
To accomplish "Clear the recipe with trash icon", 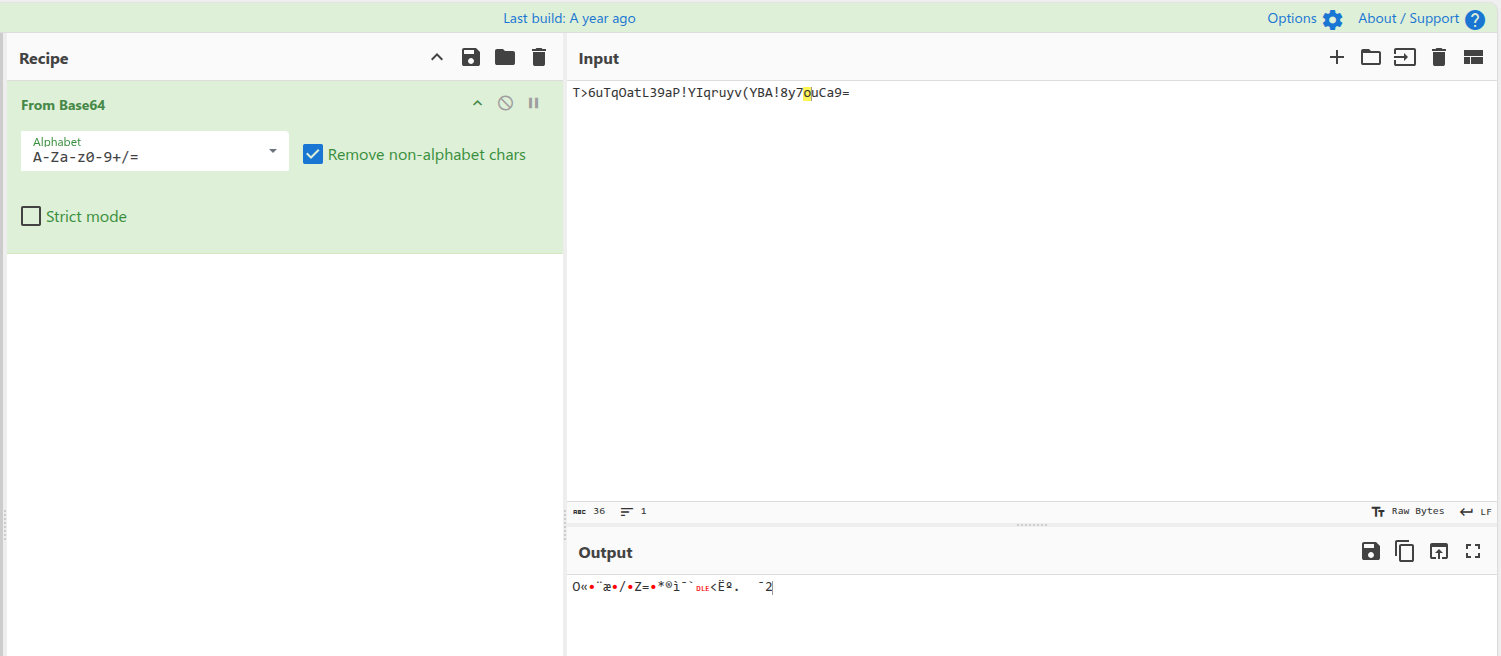I will click(x=539, y=58).
